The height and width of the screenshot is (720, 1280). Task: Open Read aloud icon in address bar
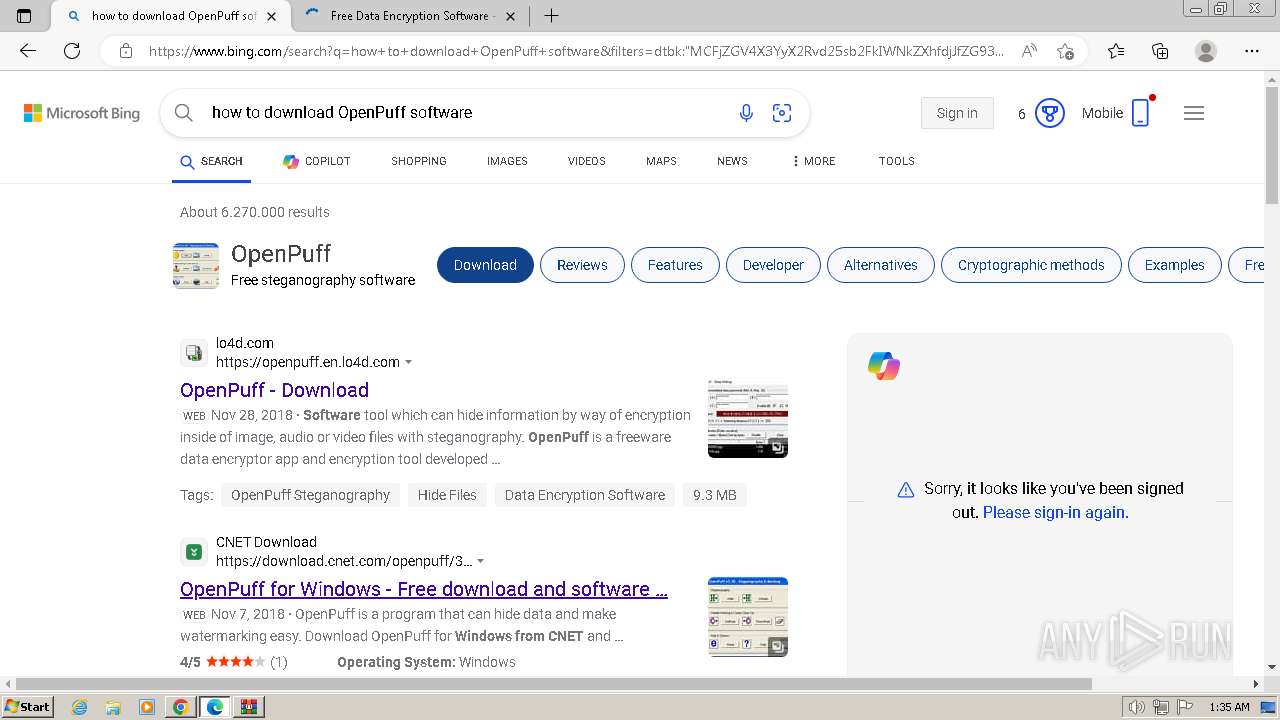coord(1028,51)
